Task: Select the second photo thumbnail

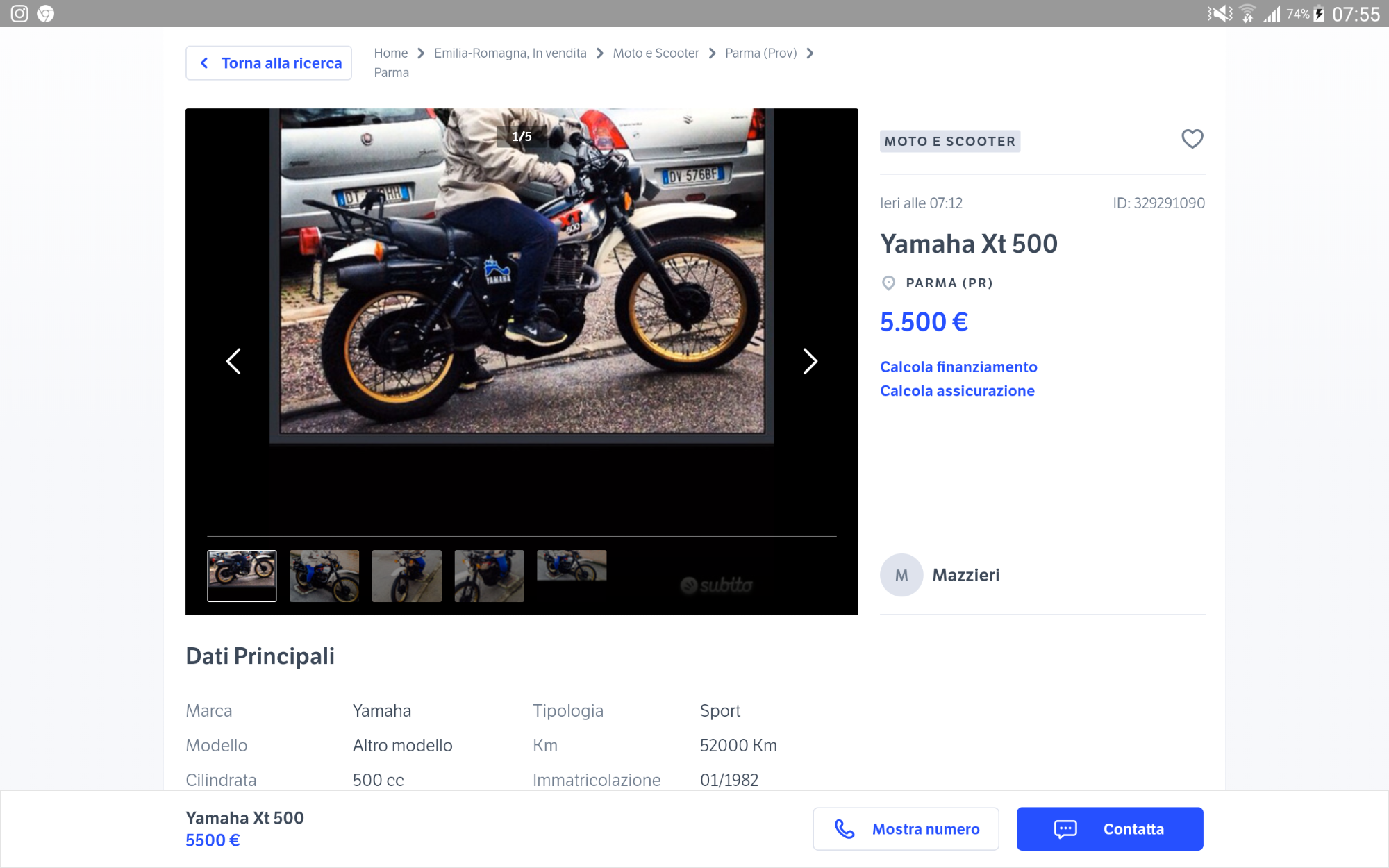Action: tap(324, 576)
